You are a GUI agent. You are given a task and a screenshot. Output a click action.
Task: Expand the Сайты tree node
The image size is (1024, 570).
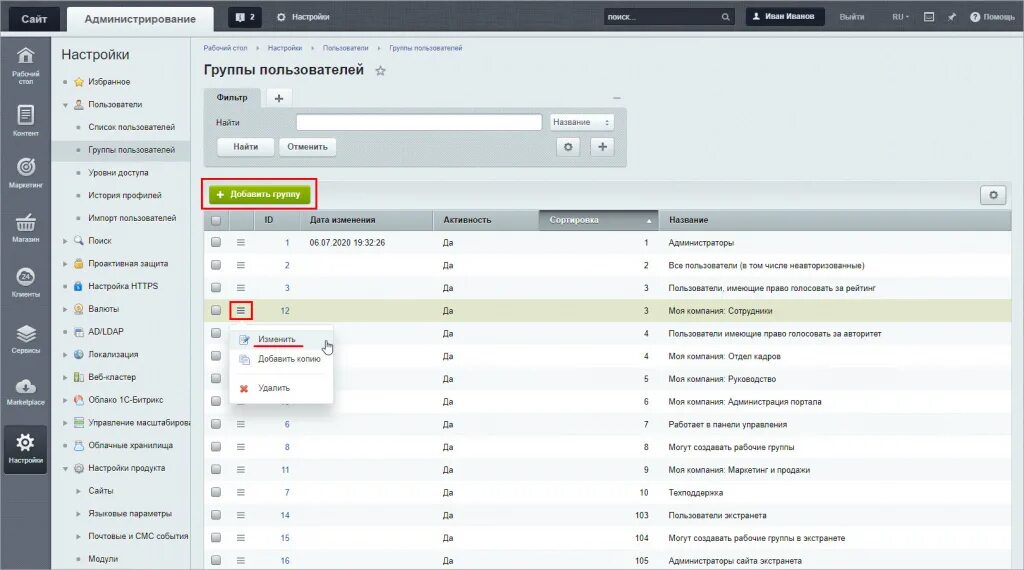[78, 491]
